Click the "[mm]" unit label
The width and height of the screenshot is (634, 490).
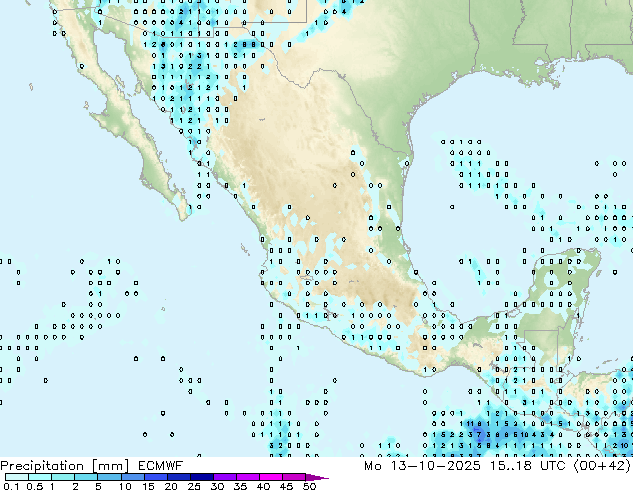tap(111, 466)
